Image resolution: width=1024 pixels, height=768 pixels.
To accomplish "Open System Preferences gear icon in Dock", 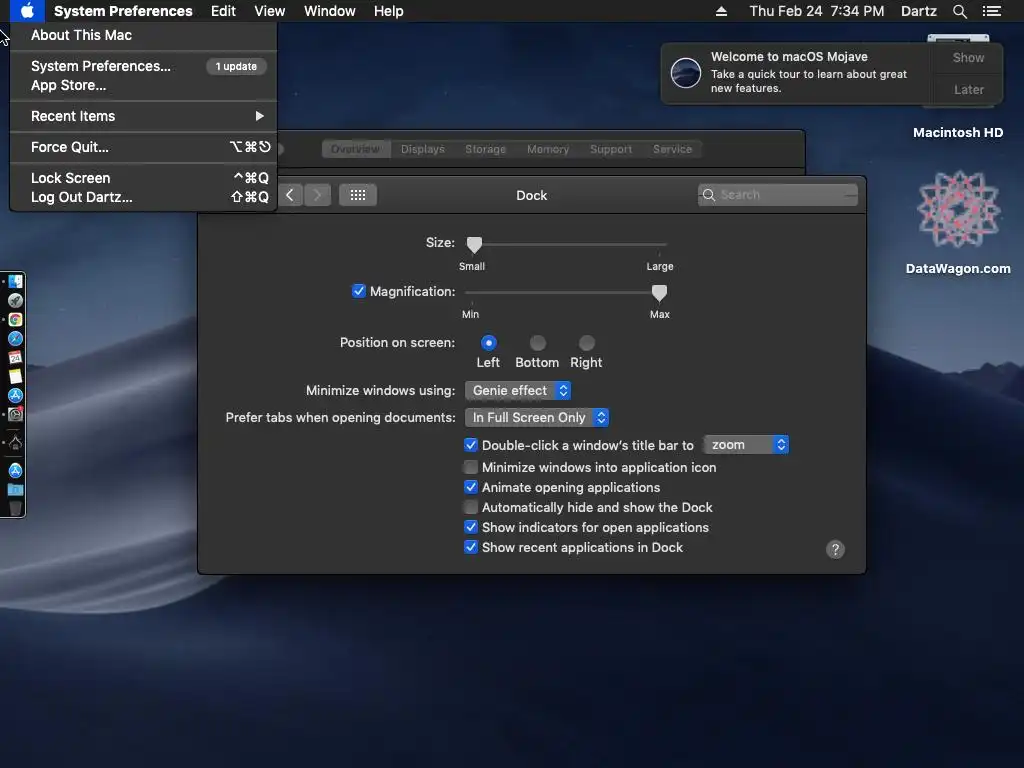I will pyautogui.click(x=15, y=414).
